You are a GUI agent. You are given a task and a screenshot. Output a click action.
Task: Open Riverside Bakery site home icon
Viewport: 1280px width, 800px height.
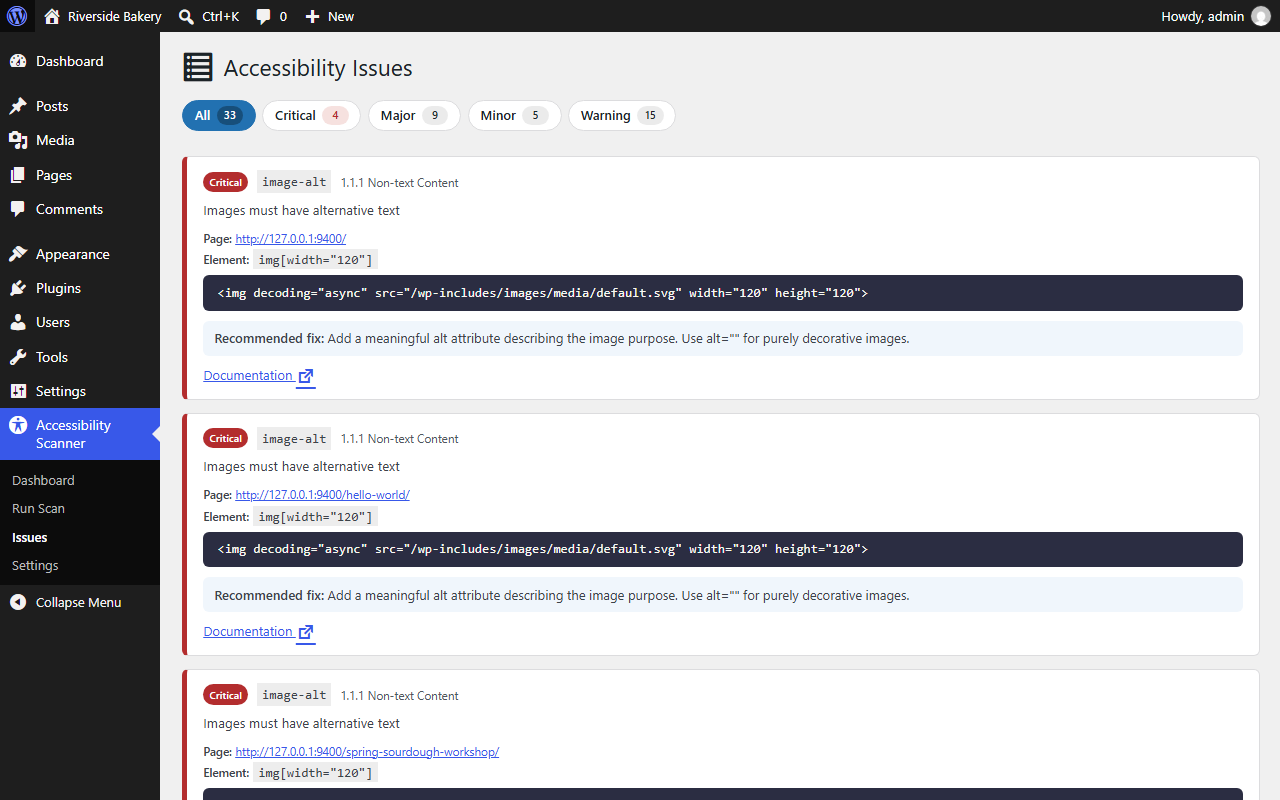tap(53, 16)
